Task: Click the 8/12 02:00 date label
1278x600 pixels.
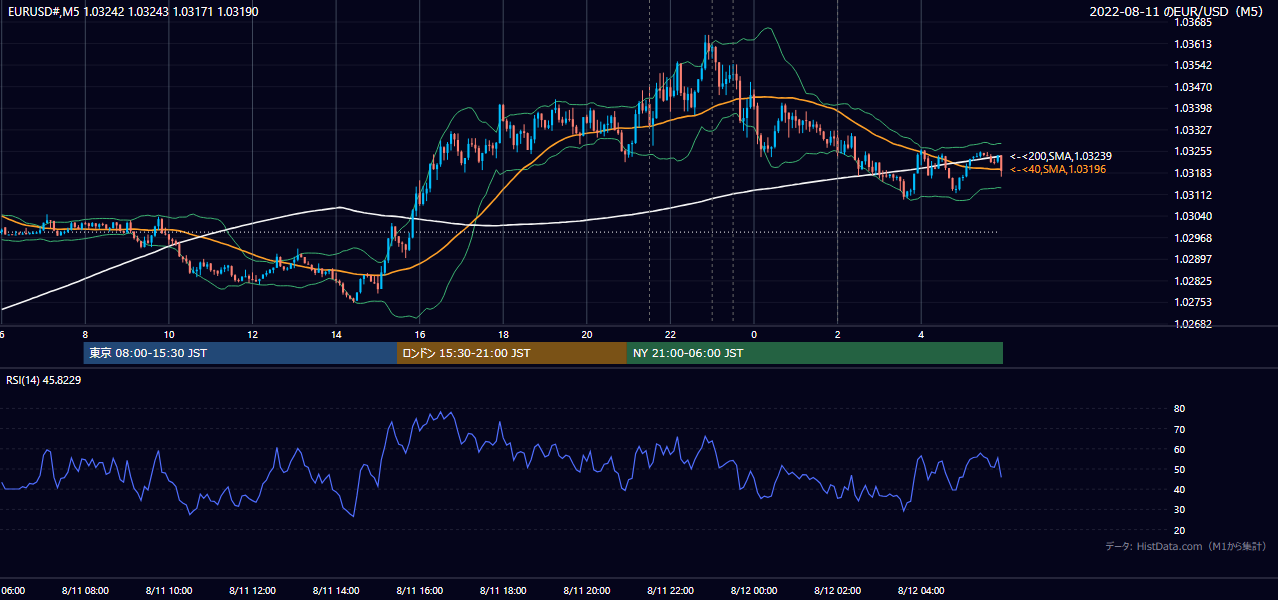Action: (837, 591)
